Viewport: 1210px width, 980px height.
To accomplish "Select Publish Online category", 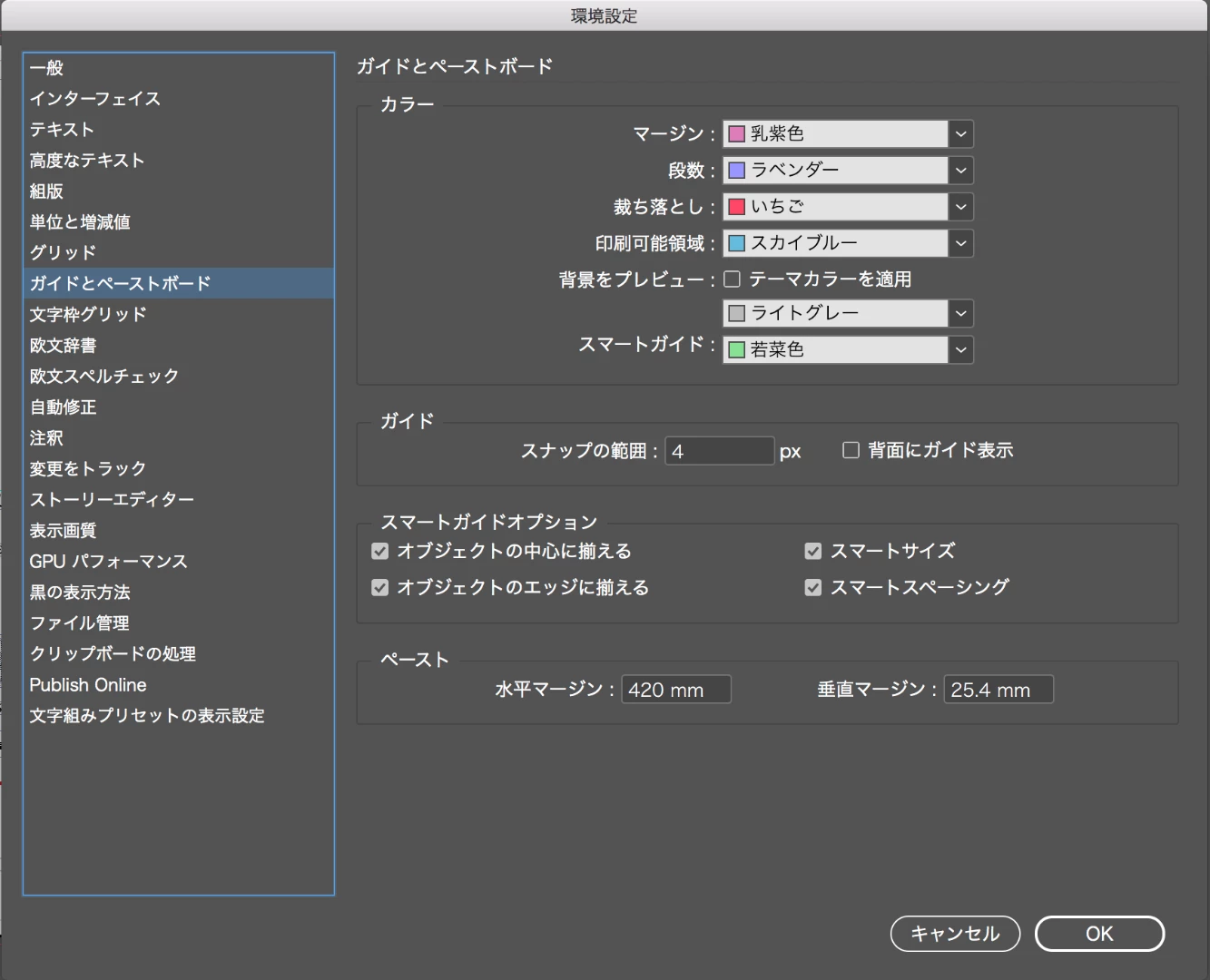I will (179, 685).
